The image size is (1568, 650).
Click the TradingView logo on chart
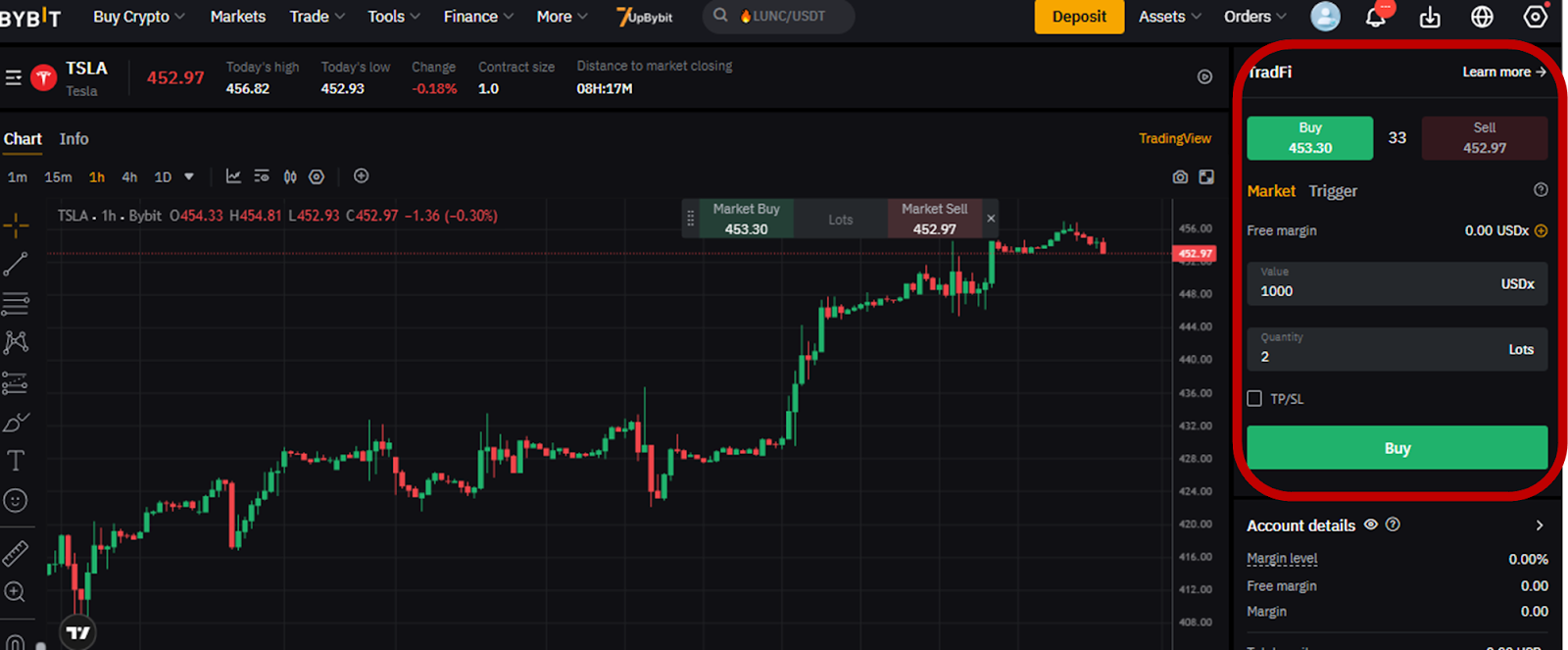point(78,632)
